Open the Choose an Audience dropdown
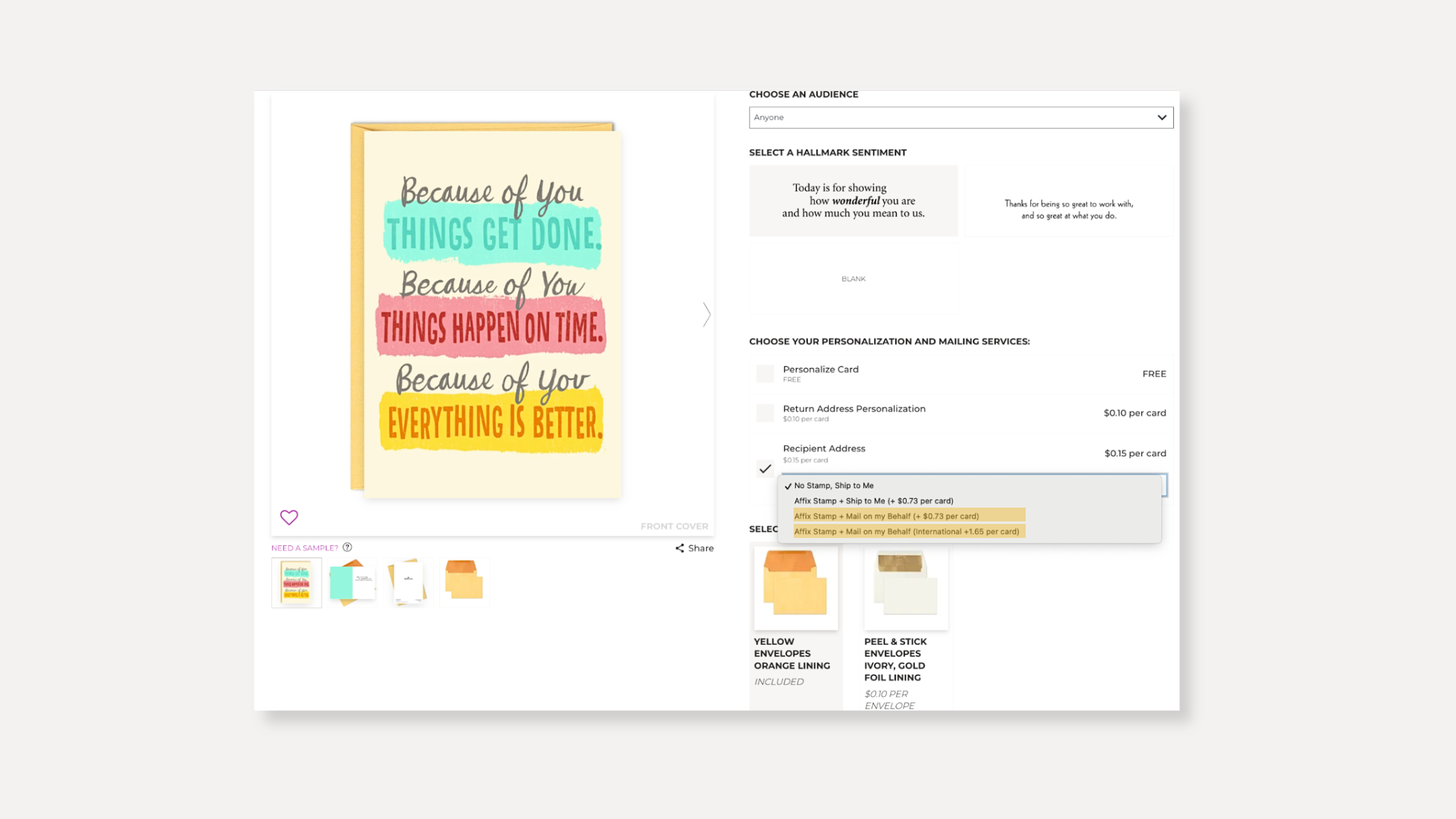1456x819 pixels. tap(961, 118)
